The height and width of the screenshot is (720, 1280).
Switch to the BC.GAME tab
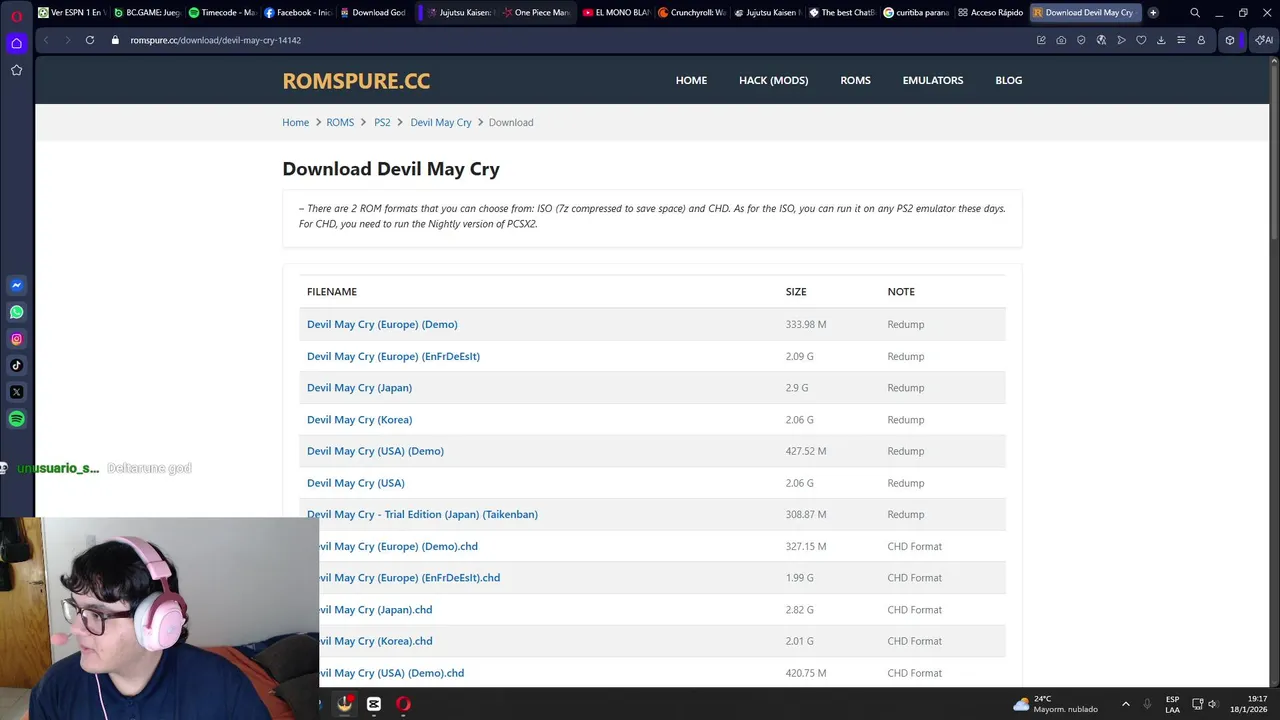(147, 13)
